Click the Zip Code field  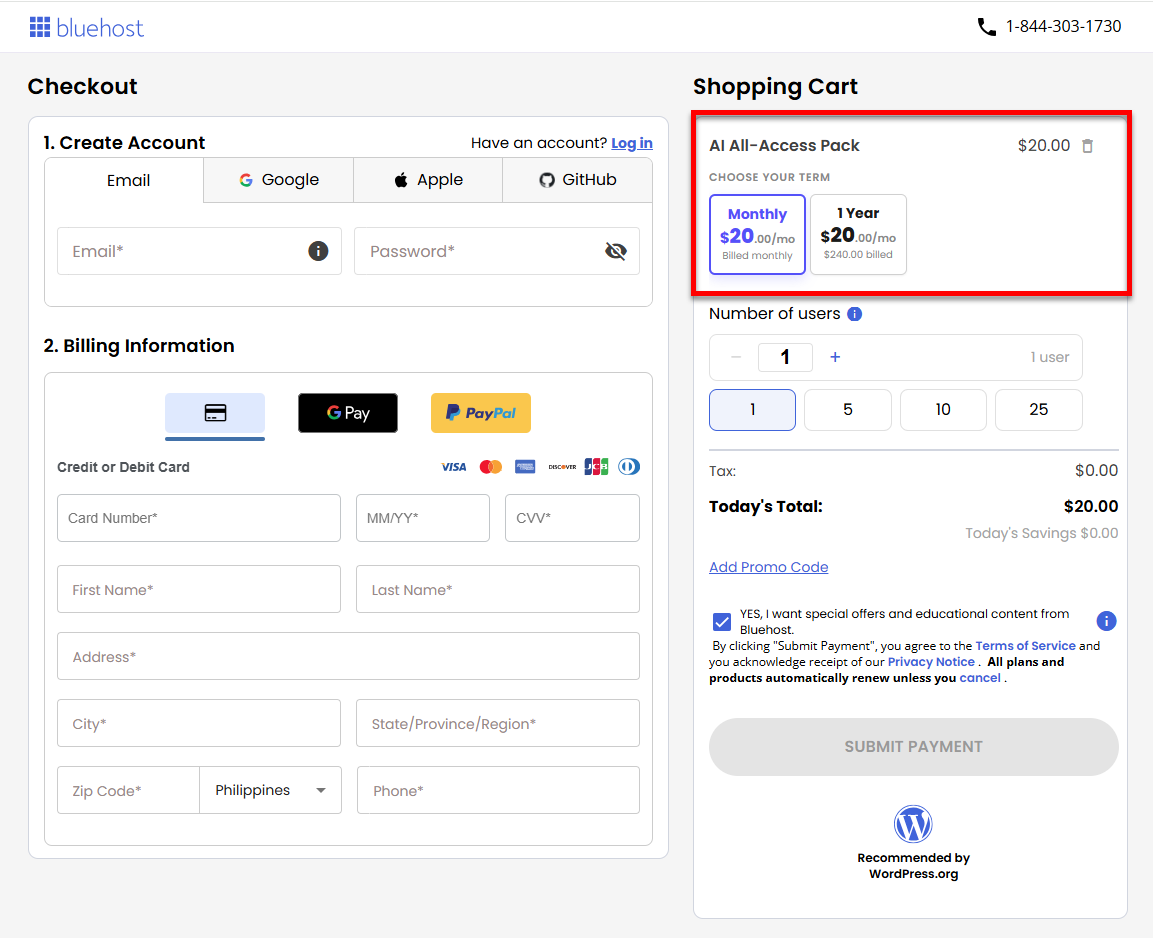[128, 790]
